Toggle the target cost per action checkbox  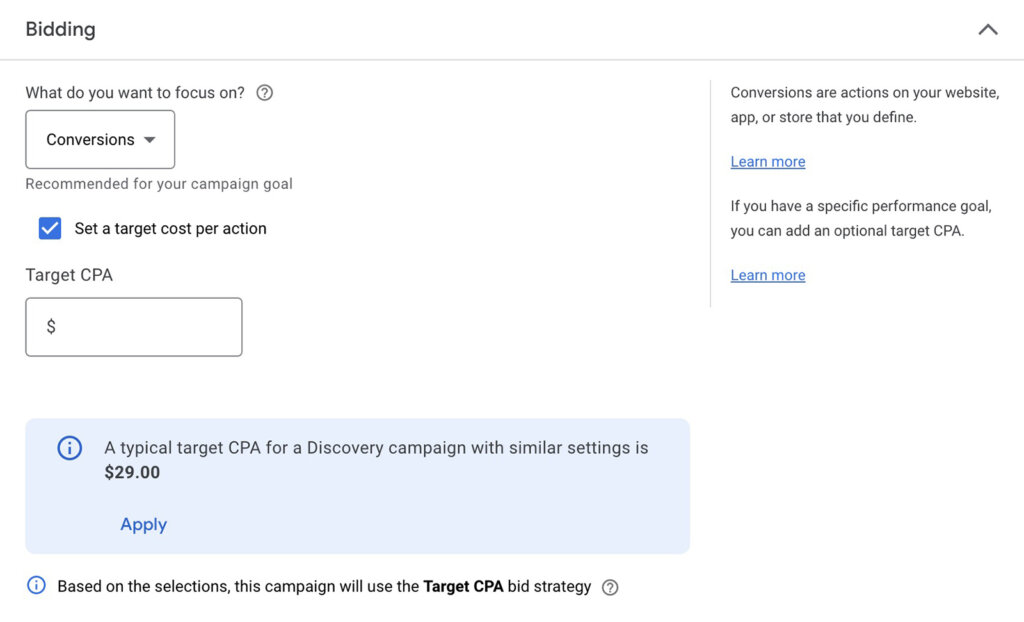[49, 228]
